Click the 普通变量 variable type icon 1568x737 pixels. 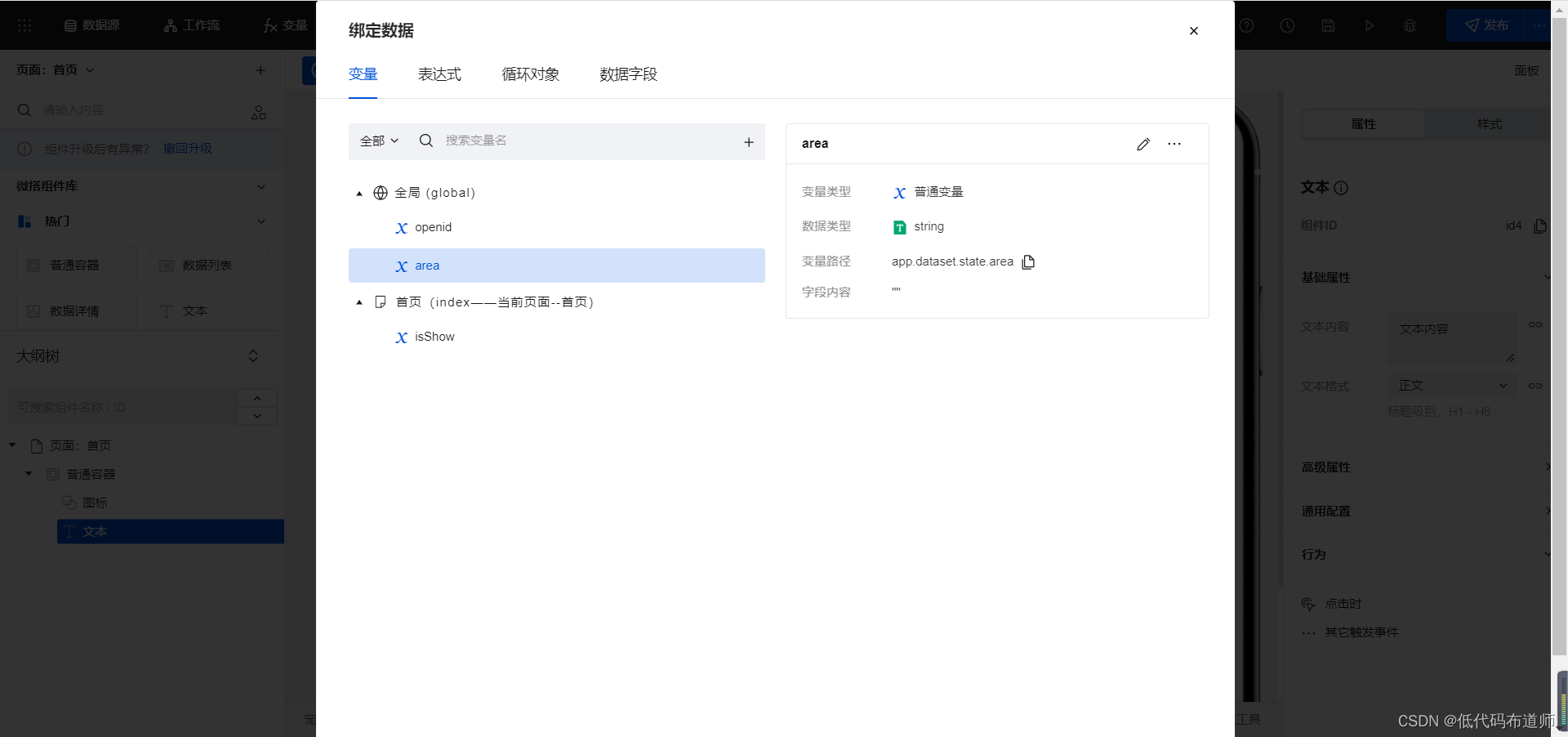point(899,193)
